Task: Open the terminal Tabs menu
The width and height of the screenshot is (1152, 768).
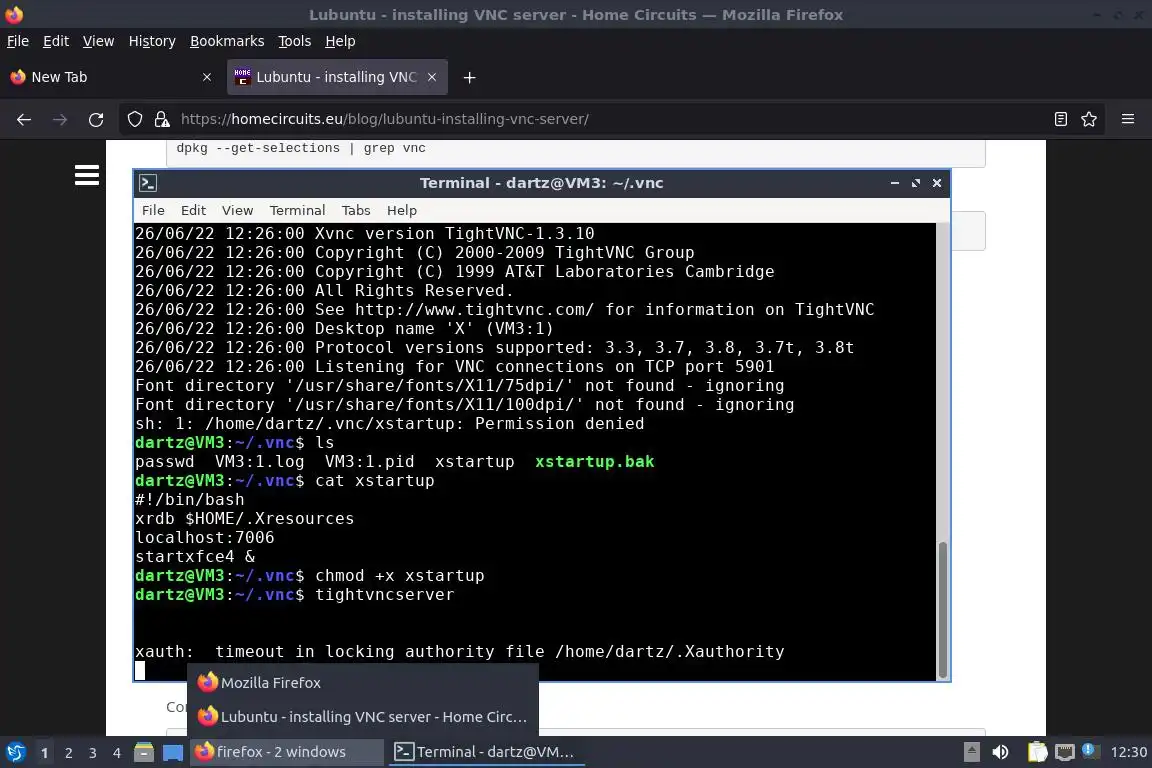Action: tap(356, 210)
